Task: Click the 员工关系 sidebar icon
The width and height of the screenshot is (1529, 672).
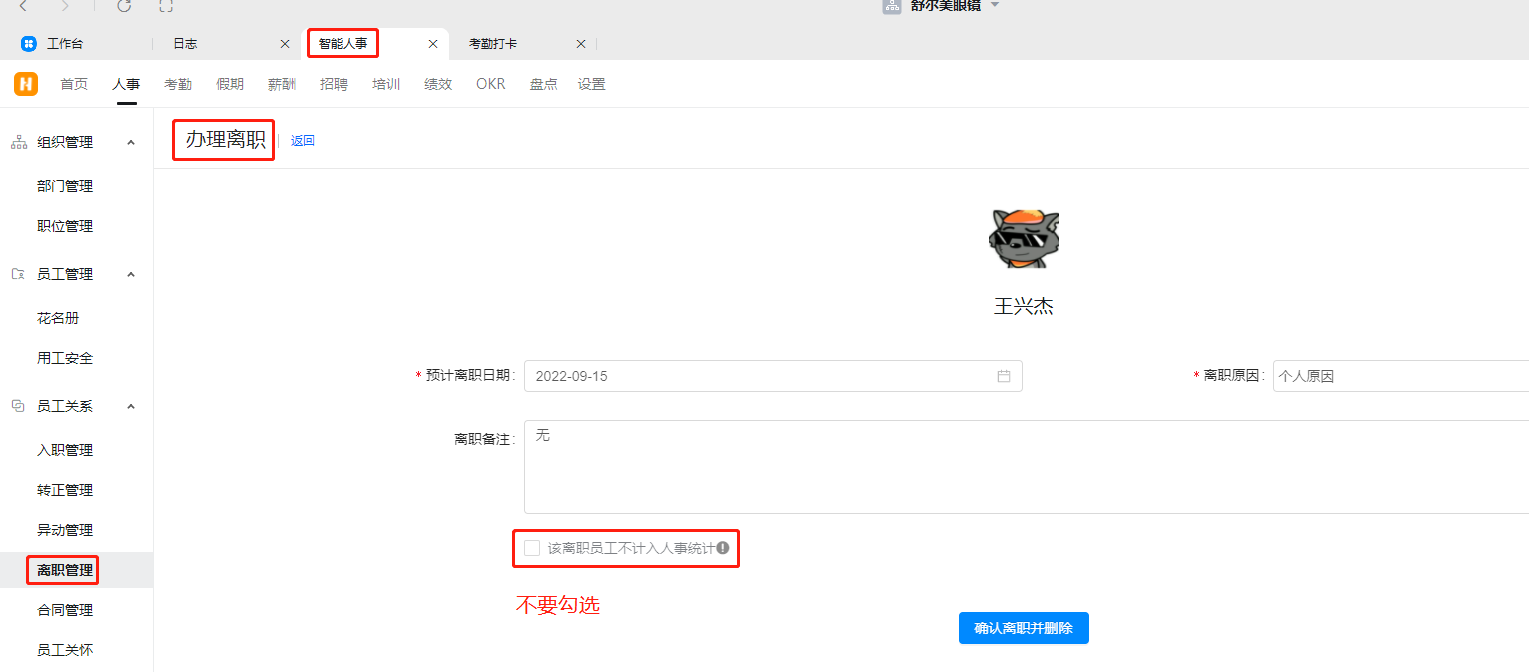Action: 18,406
